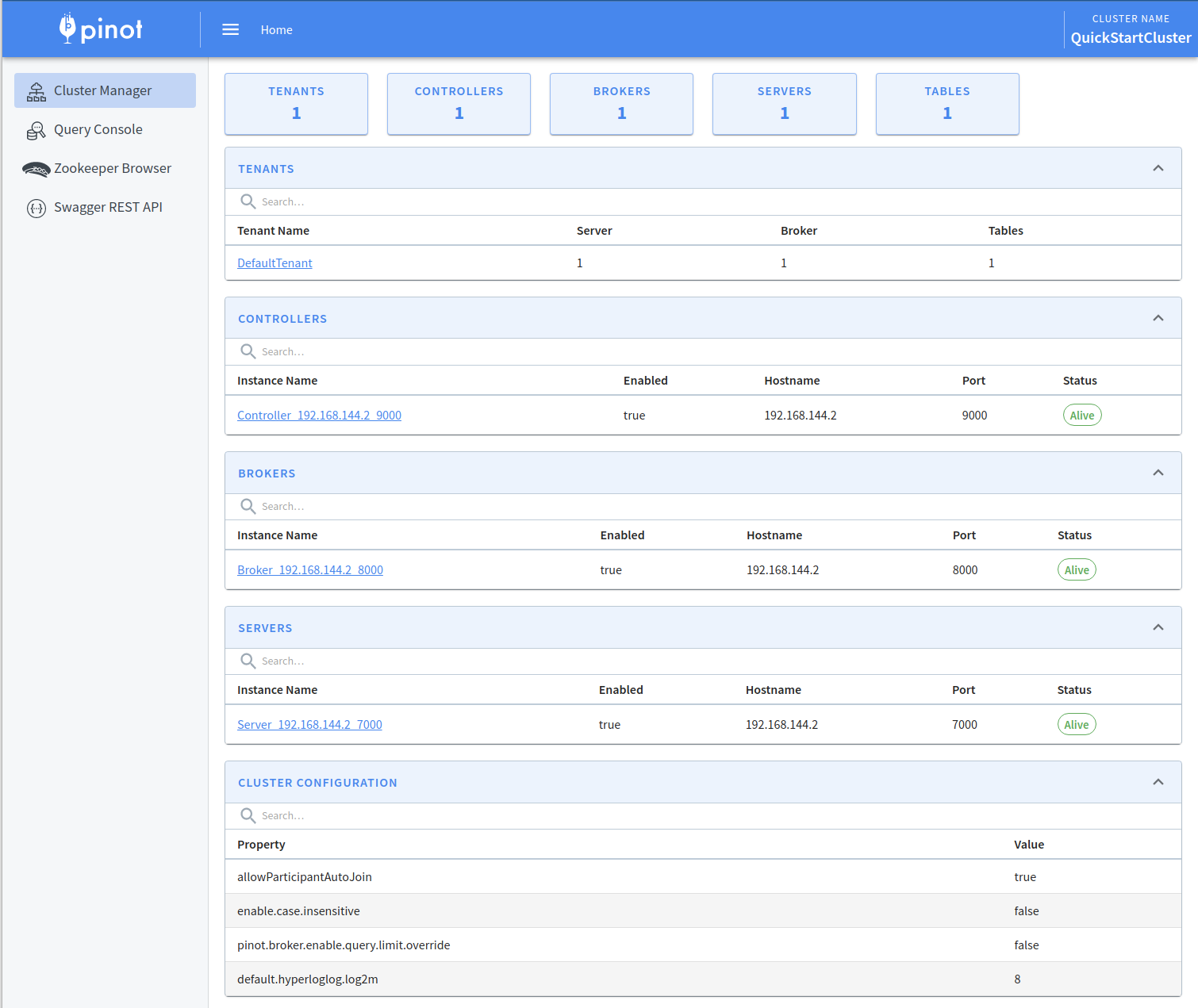Click the Zookeeper Browser sidebar icon

click(x=36, y=169)
